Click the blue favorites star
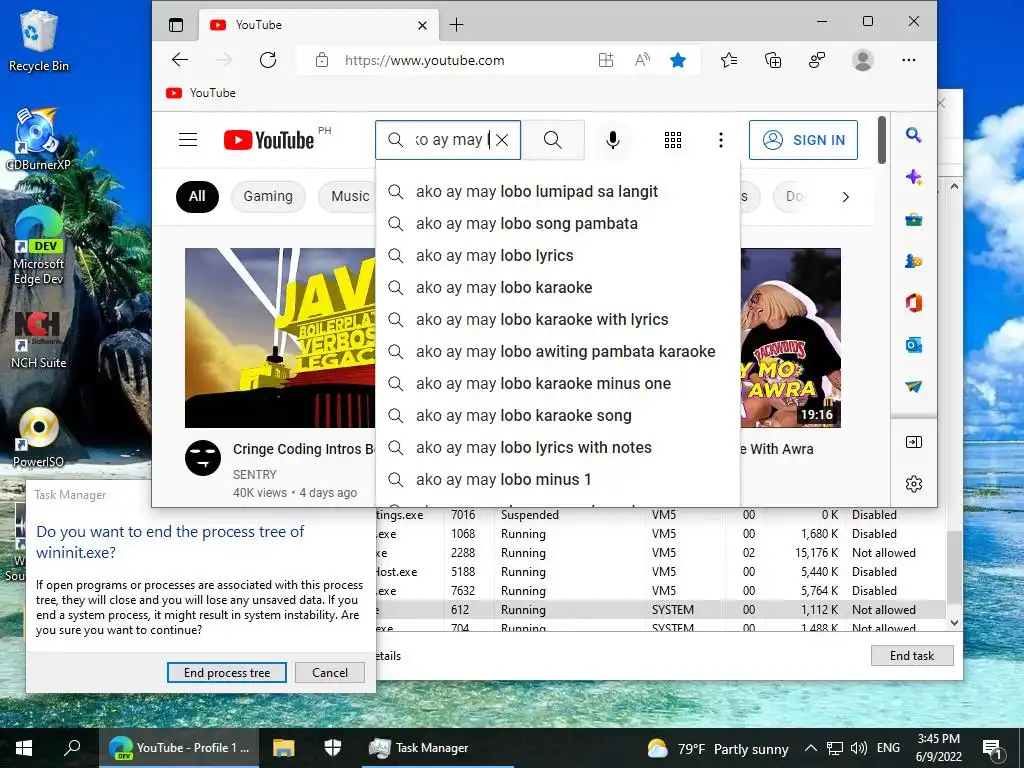This screenshot has height=768, width=1024. click(678, 60)
